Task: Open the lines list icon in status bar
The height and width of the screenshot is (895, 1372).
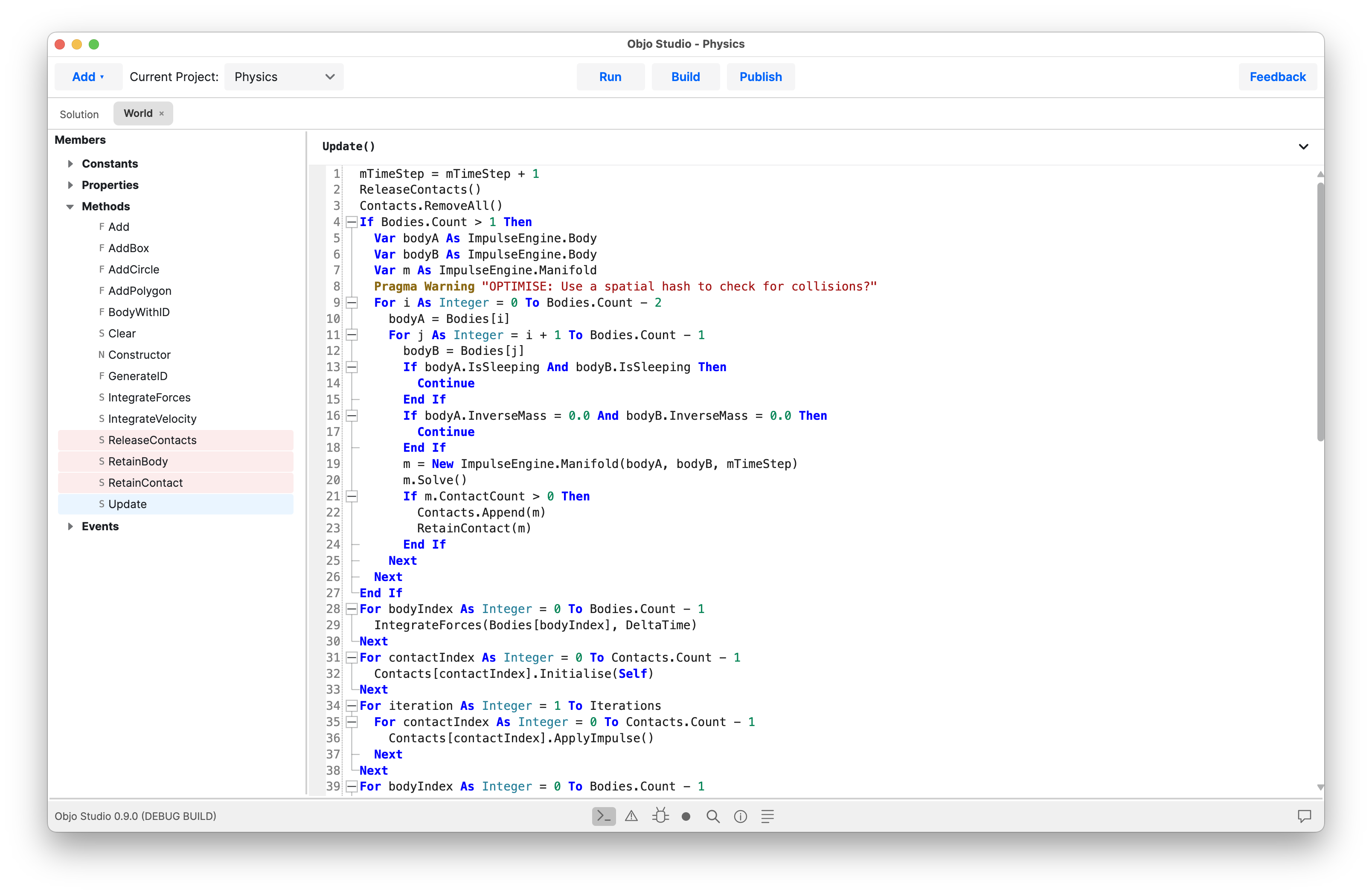Action: [767, 817]
